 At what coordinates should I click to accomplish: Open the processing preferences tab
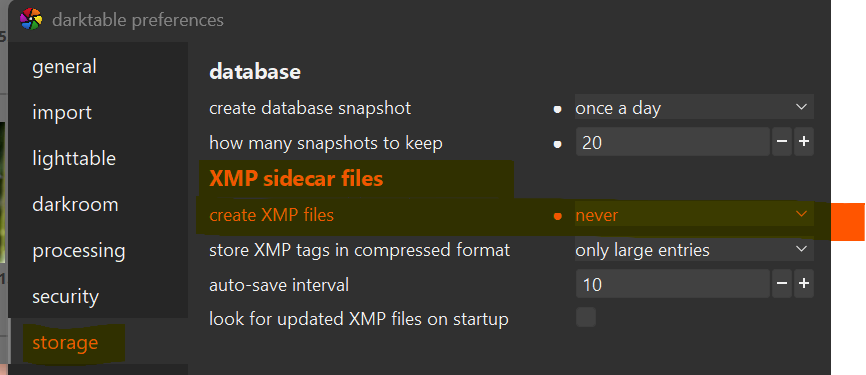(x=79, y=251)
